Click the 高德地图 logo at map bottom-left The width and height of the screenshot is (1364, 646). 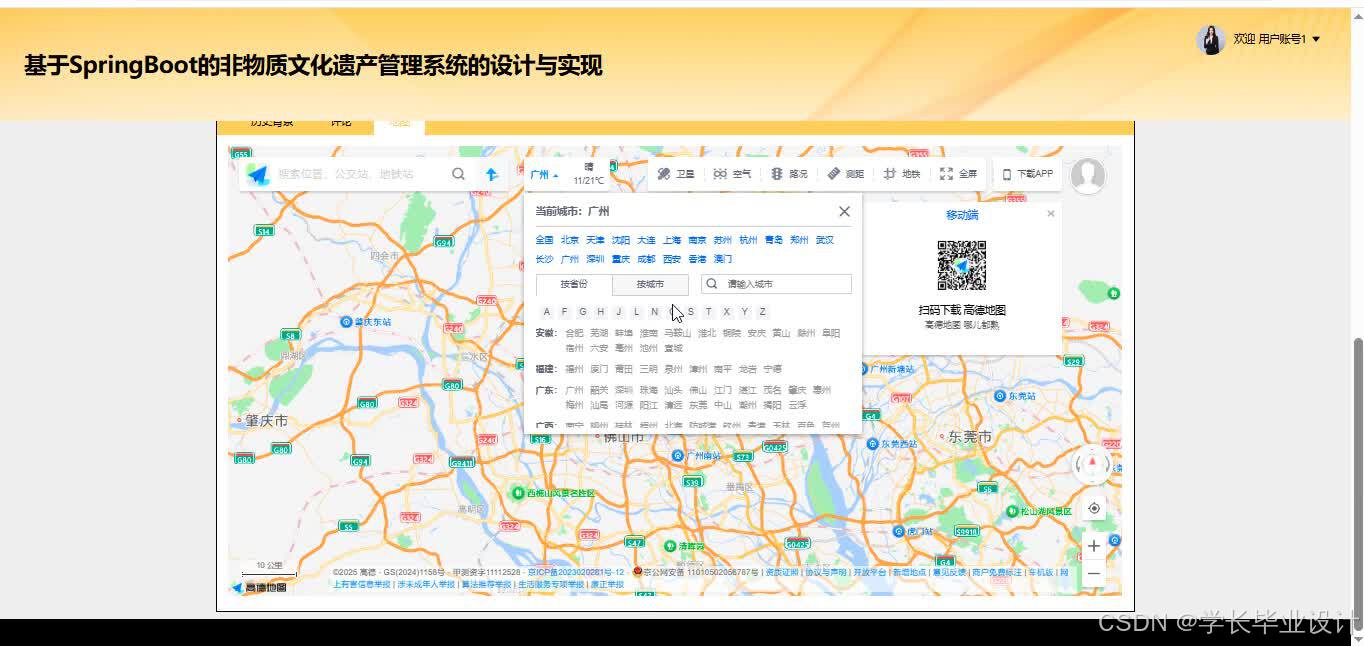click(260, 587)
